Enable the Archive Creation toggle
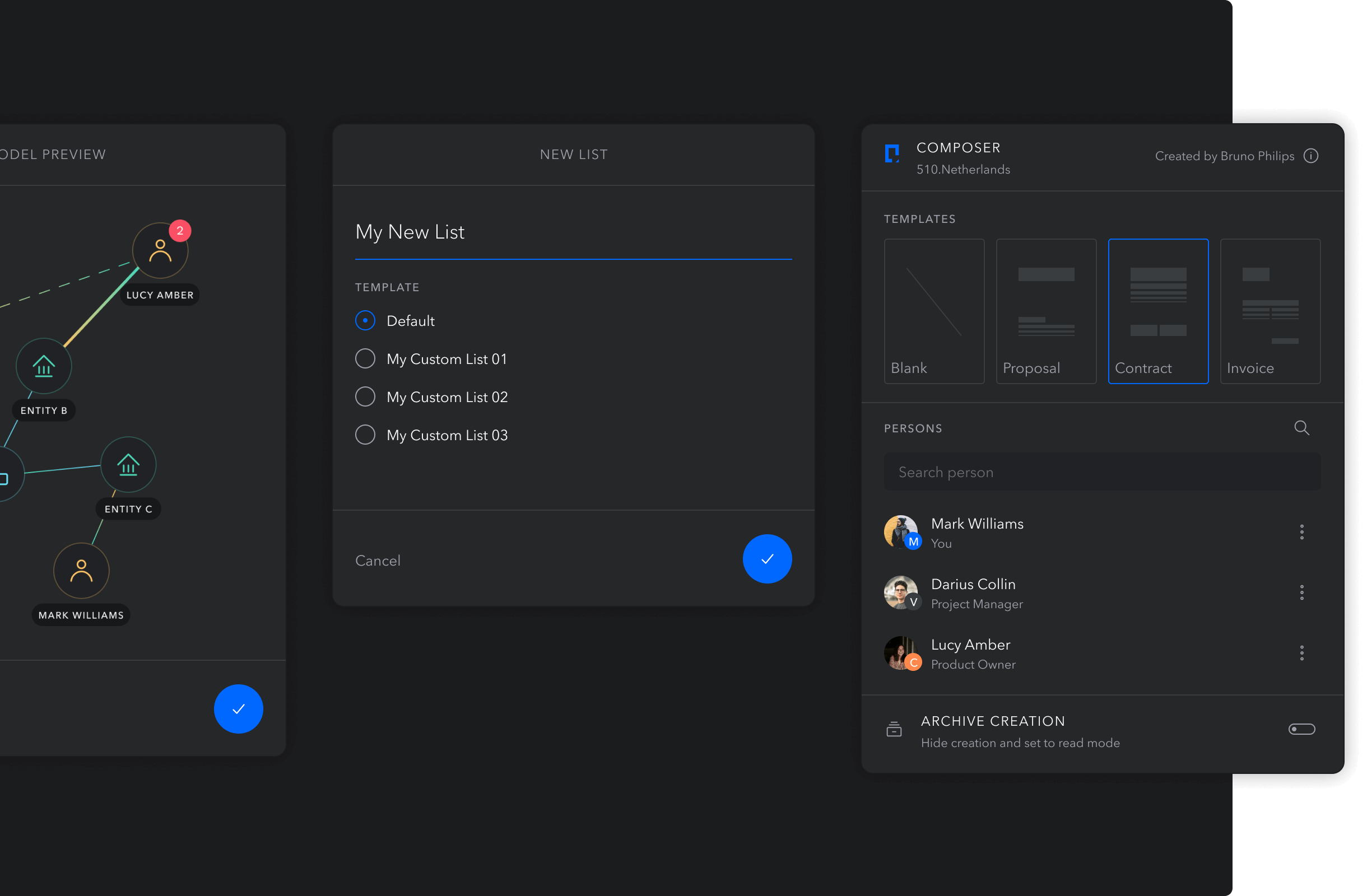 (x=1301, y=729)
